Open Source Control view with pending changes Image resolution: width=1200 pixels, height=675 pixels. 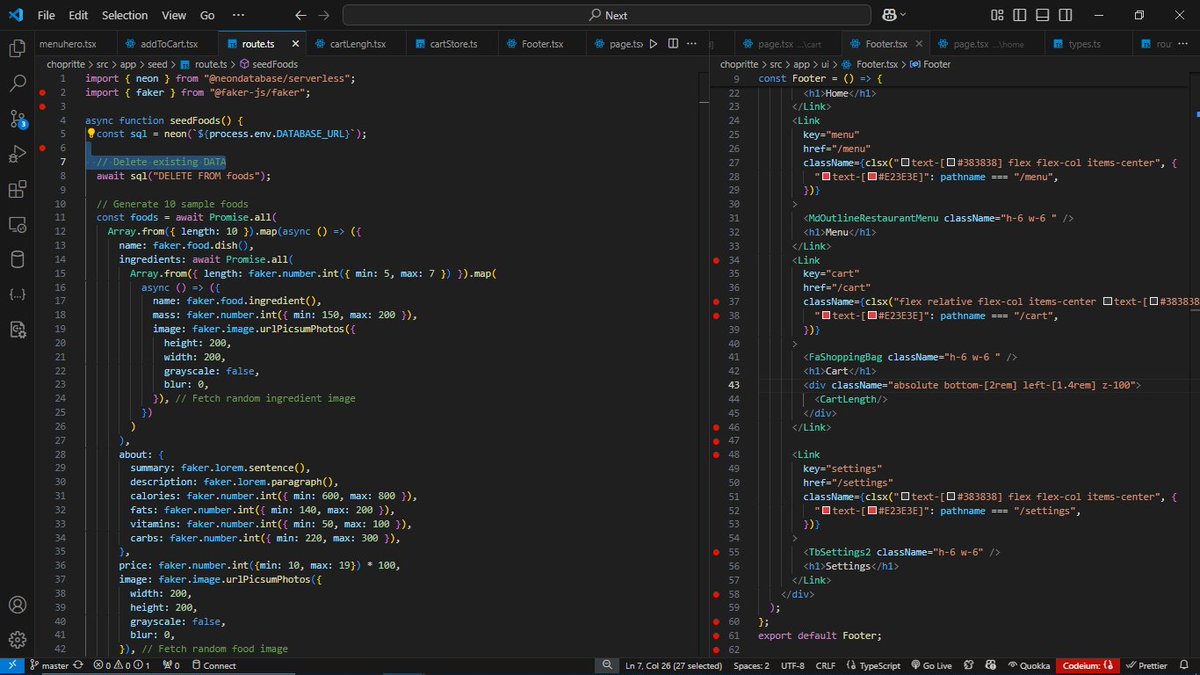[x=16, y=119]
